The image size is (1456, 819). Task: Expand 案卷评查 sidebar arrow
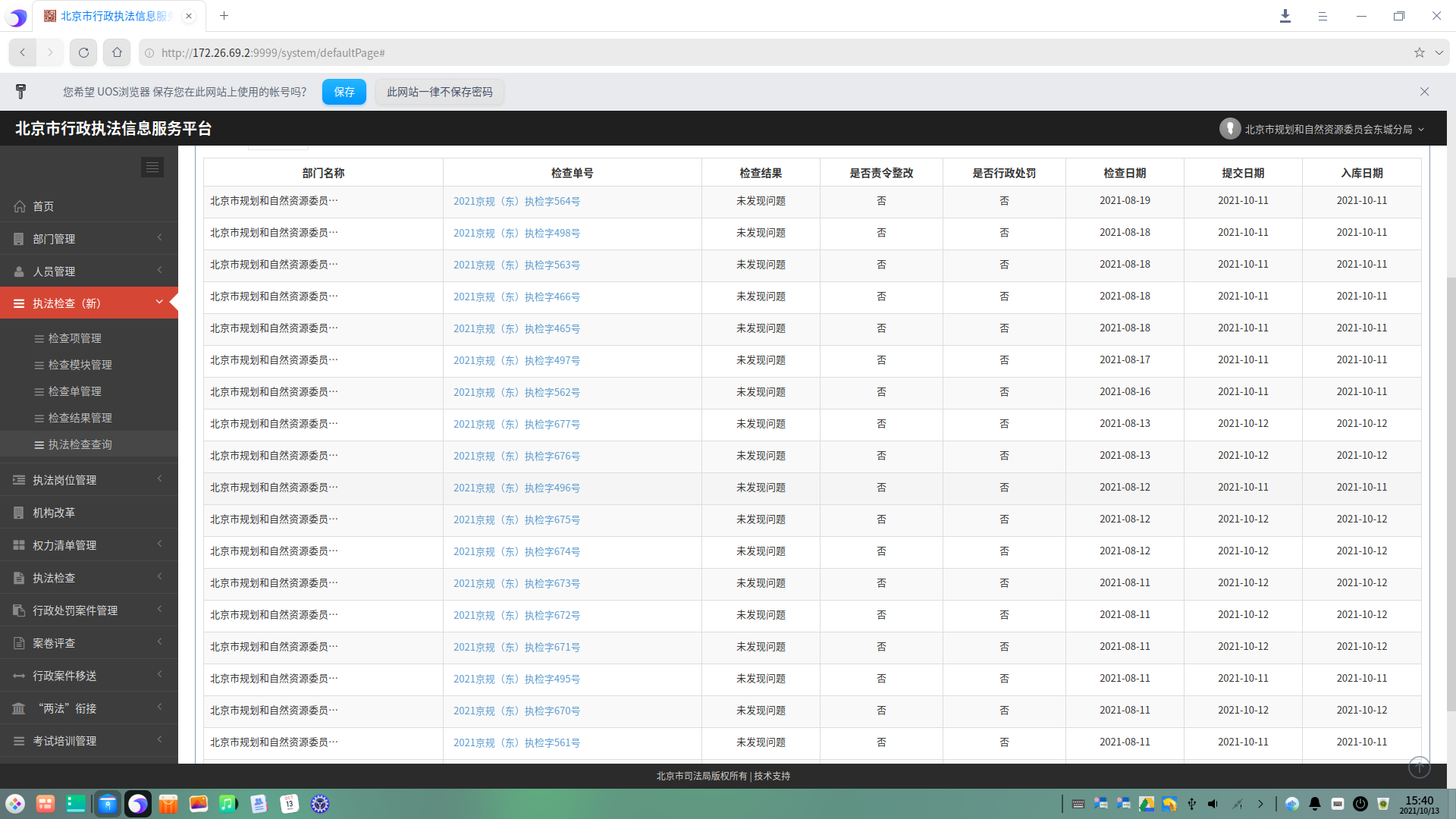coord(159,642)
